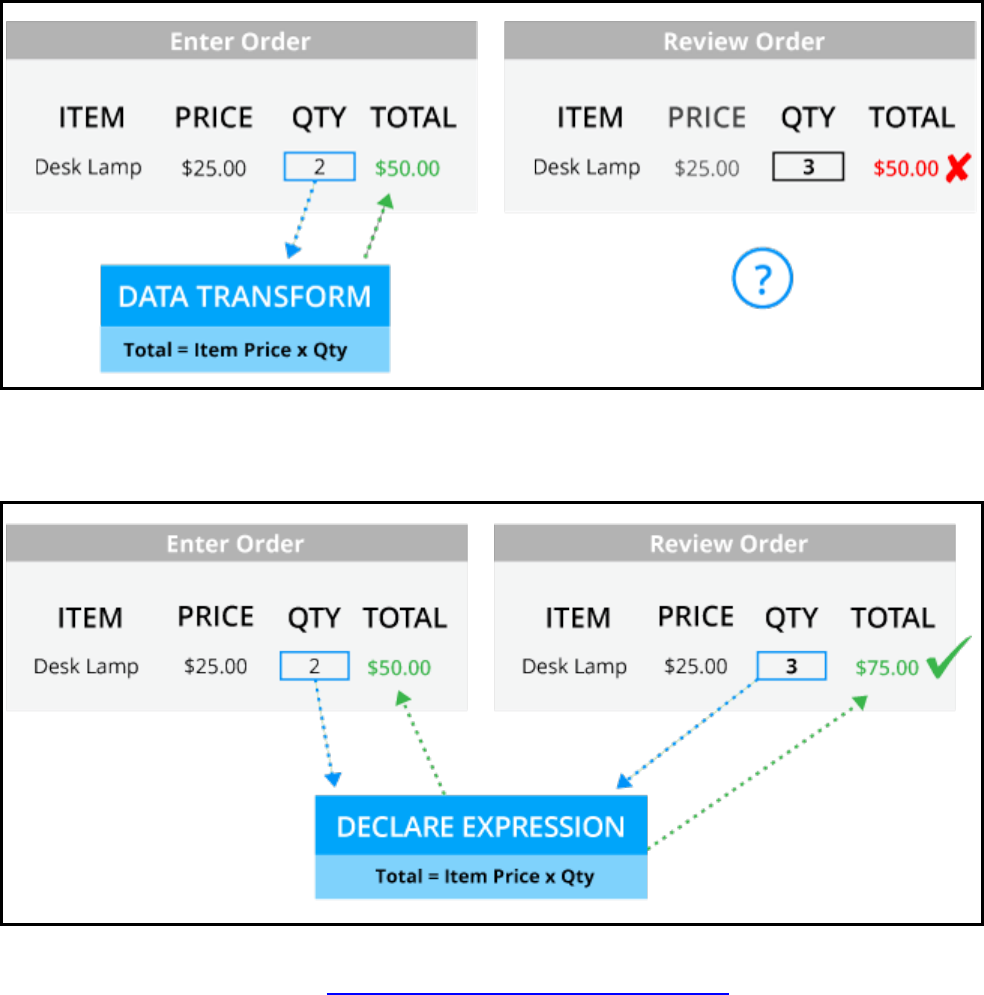Click the red $50.00 total

coord(905,168)
